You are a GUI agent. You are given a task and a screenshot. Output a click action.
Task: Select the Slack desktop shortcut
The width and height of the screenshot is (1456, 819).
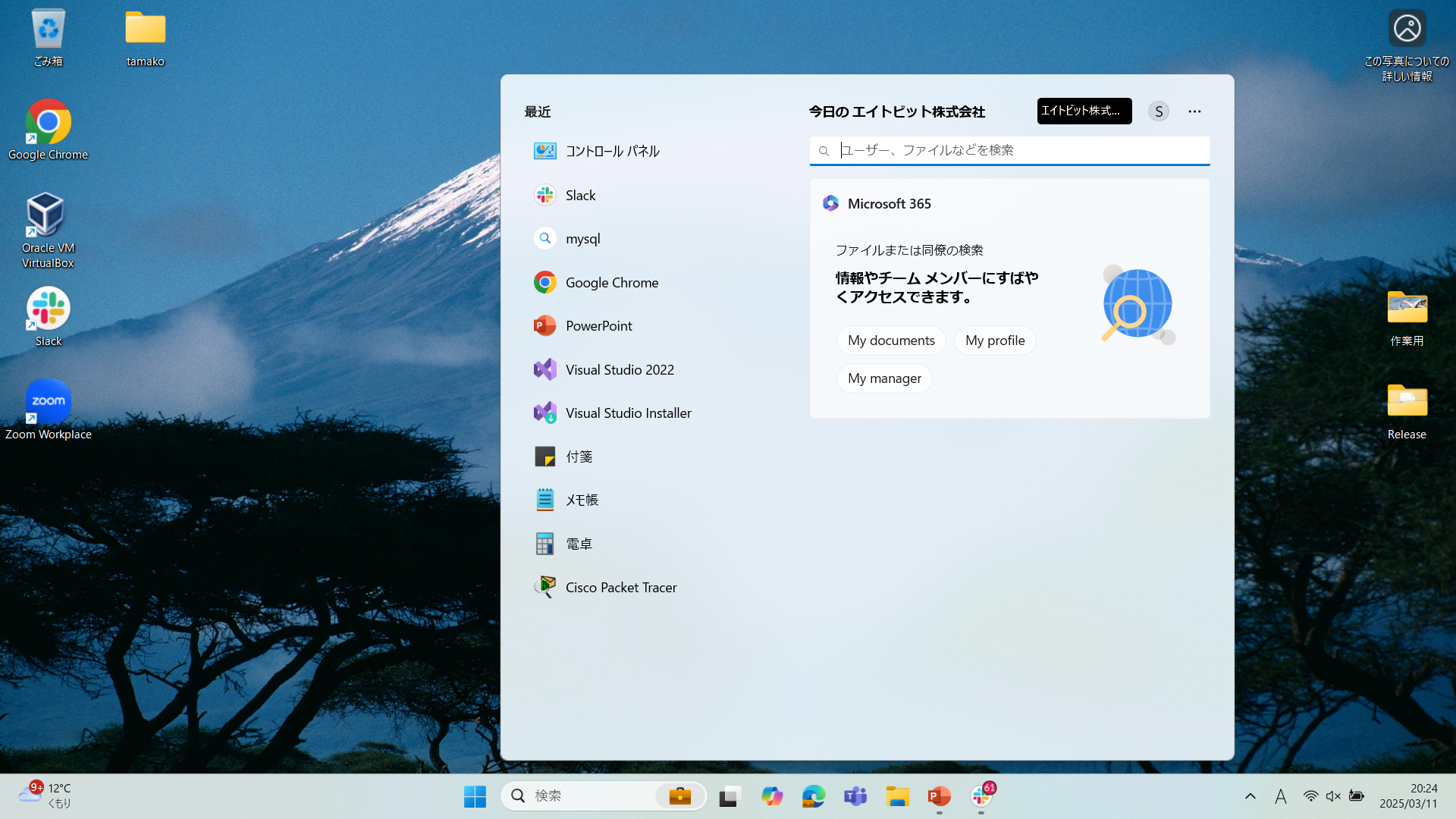tap(48, 317)
